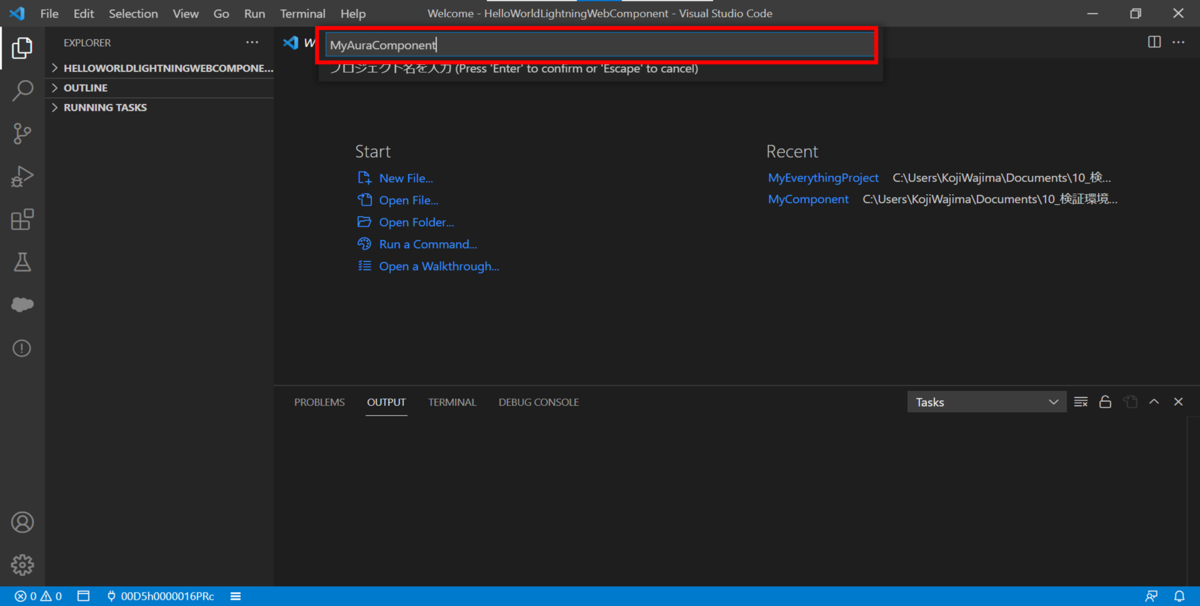The height and width of the screenshot is (606, 1200).
Task: Switch to the DEBUG CONSOLE tab
Action: 538,402
